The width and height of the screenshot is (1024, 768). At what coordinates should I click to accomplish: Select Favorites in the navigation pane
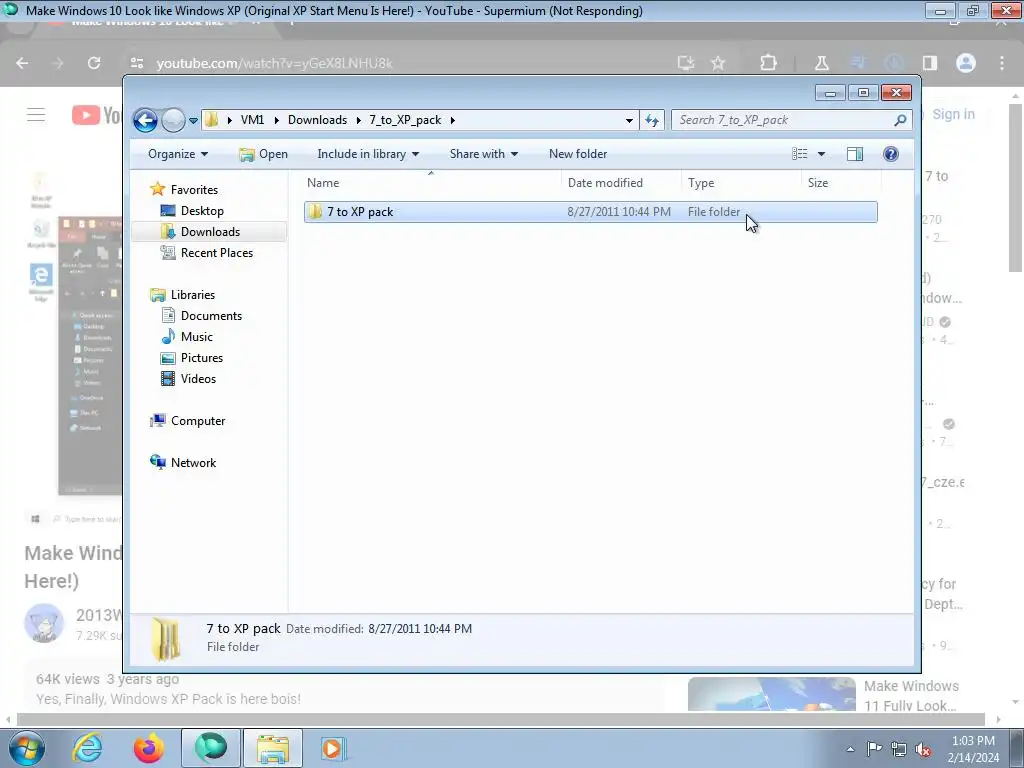193,190
